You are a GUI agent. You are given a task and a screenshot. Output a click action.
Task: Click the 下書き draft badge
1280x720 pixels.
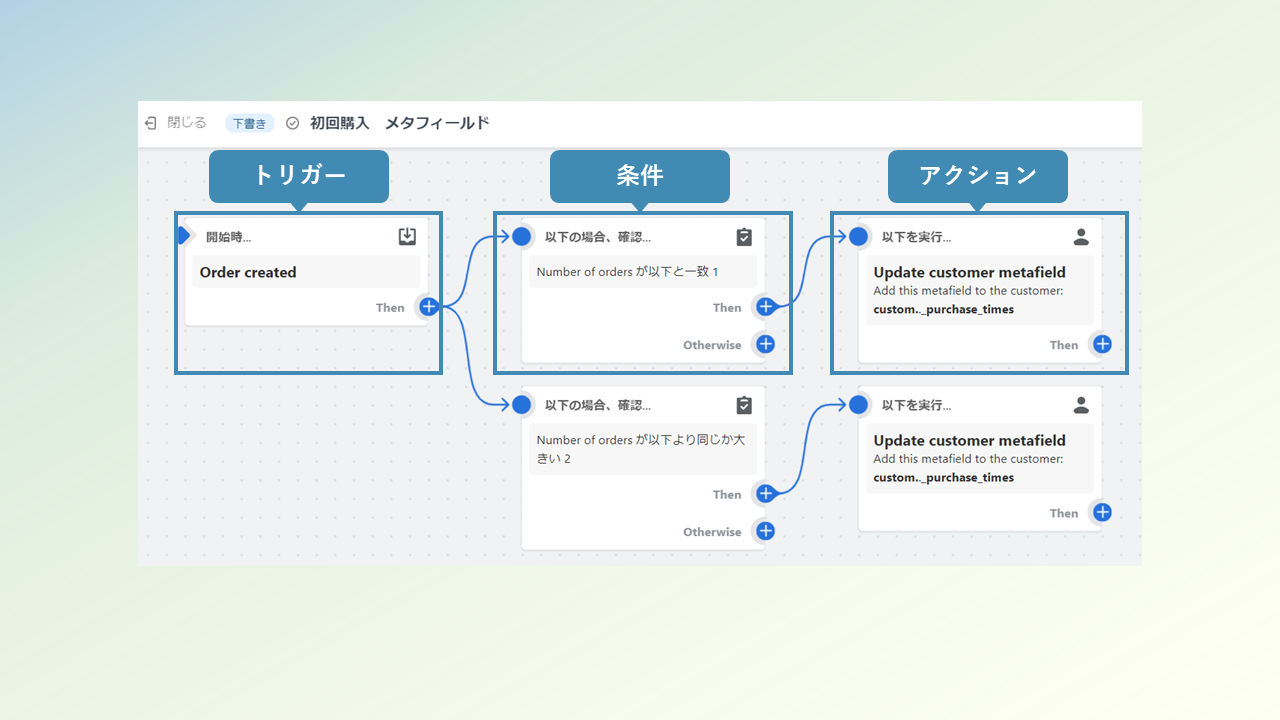tap(249, 123)
